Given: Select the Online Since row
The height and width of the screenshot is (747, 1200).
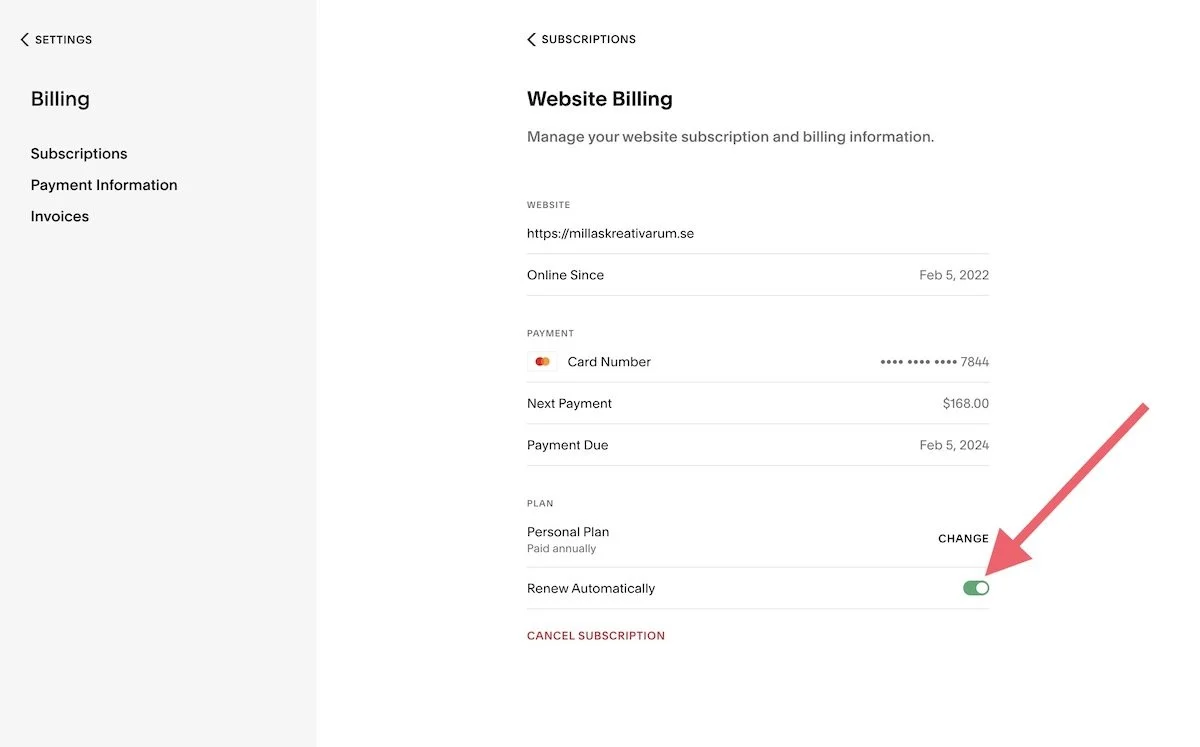Looking at the screenshot, I should coord(565,274).
